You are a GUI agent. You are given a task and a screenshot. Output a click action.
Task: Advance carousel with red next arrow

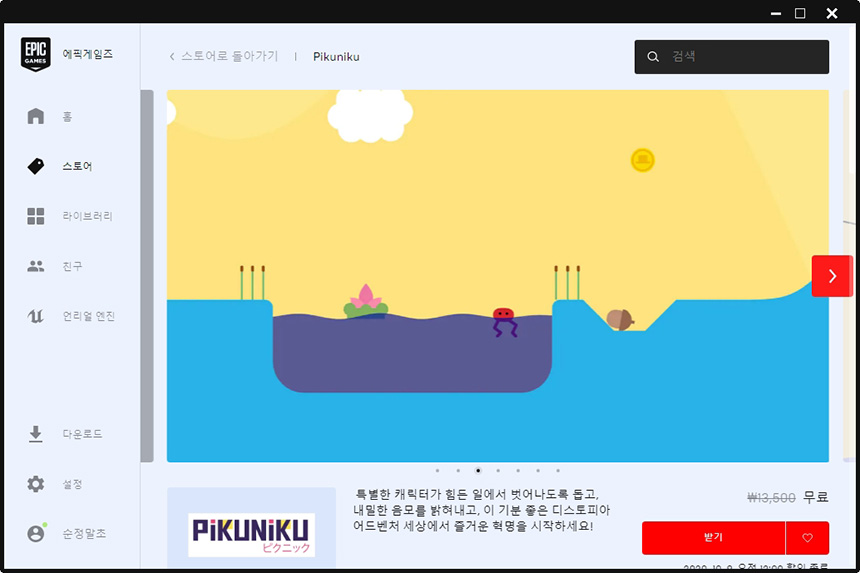[832, 276]
